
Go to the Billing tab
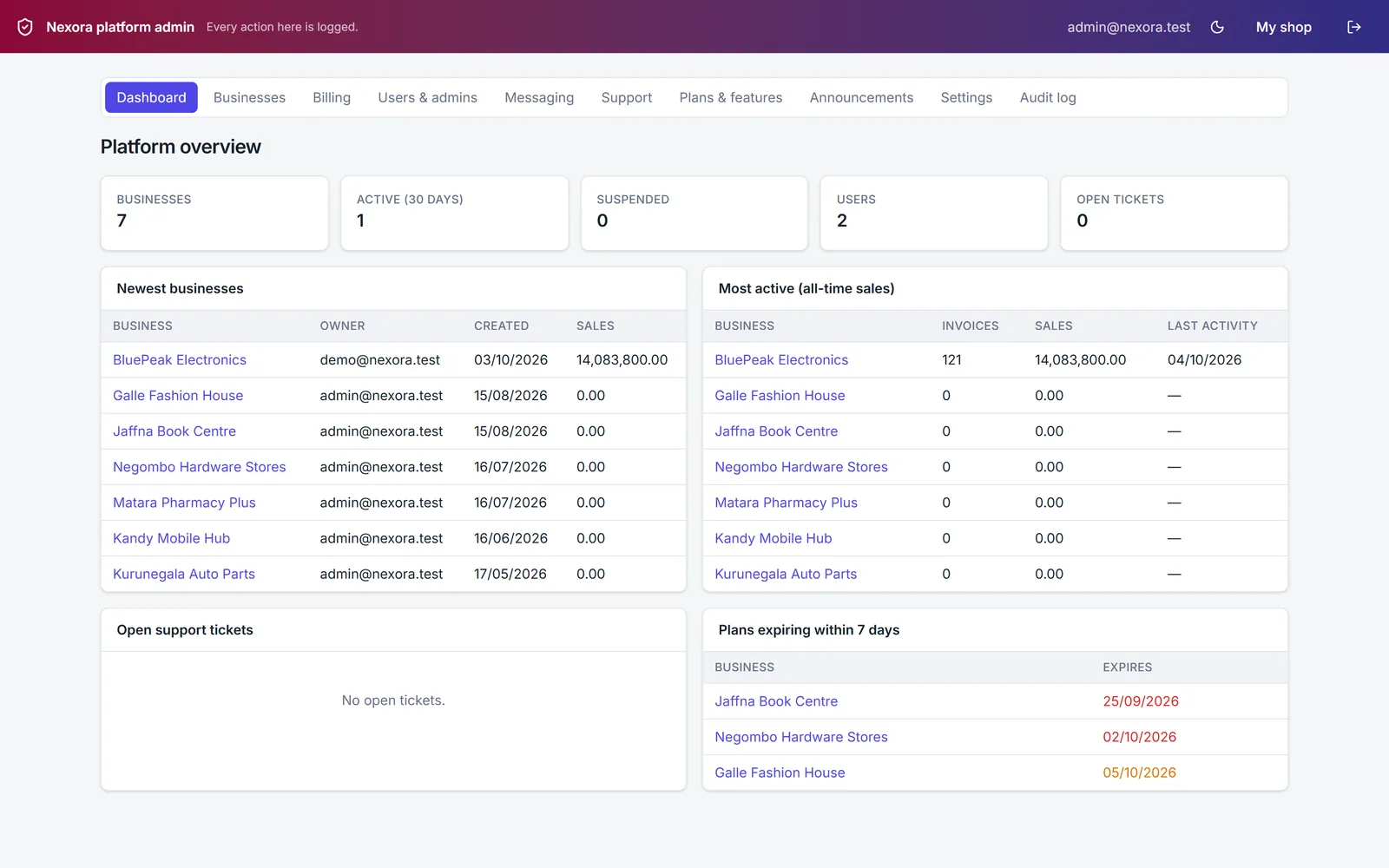tap(332, 97)
